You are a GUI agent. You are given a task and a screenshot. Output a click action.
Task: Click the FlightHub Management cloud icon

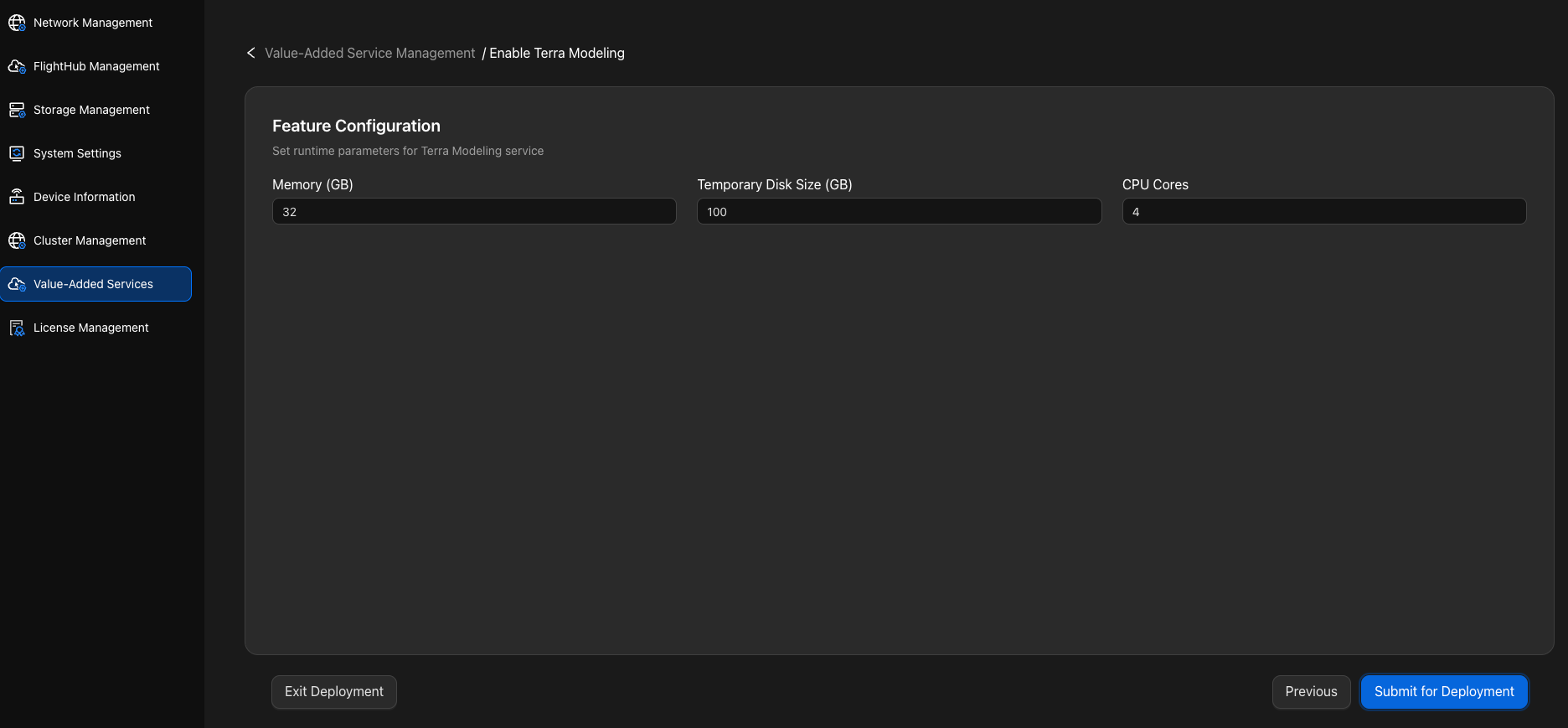click(17, 66)
